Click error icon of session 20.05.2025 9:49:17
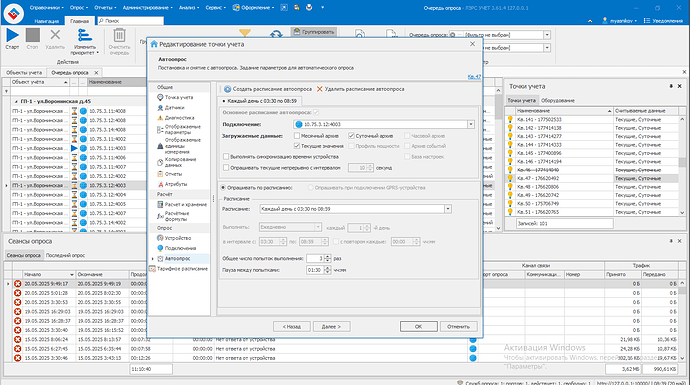The height and width of the screenshot is (385, 690). [17, 284]
